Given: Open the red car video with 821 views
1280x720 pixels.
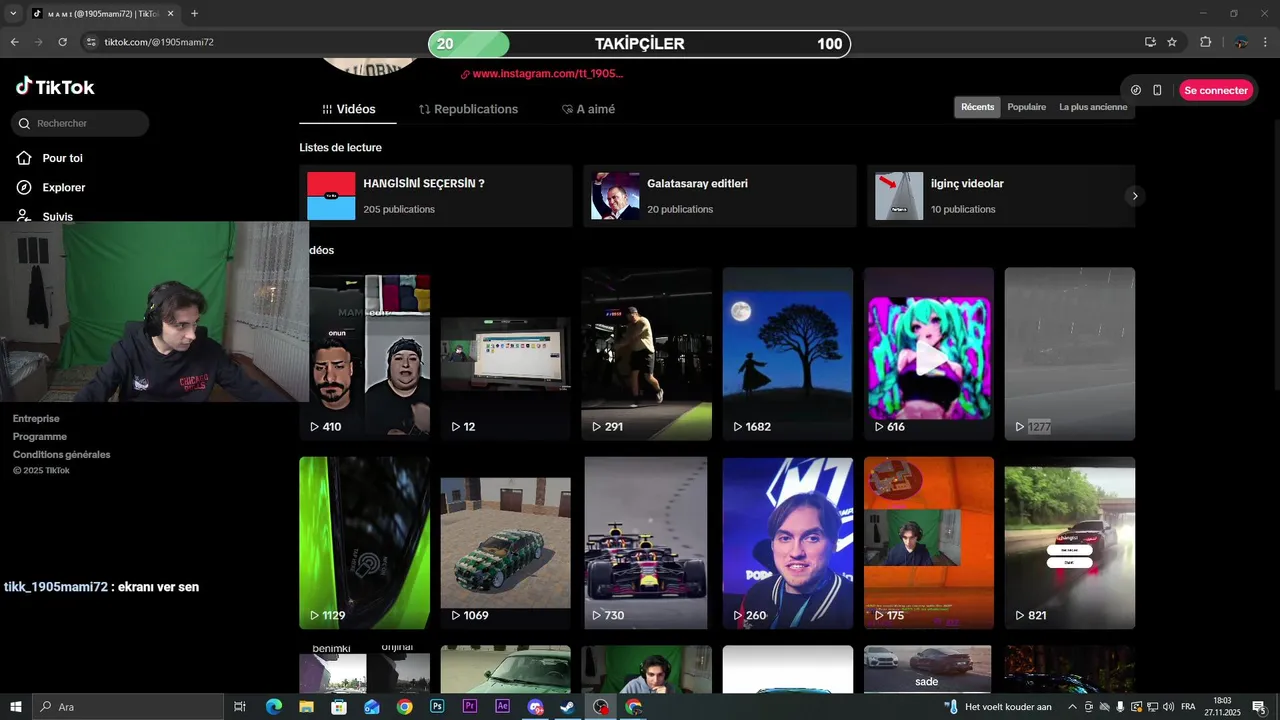Looking at the screenshot, I should tap(1070, 543).
